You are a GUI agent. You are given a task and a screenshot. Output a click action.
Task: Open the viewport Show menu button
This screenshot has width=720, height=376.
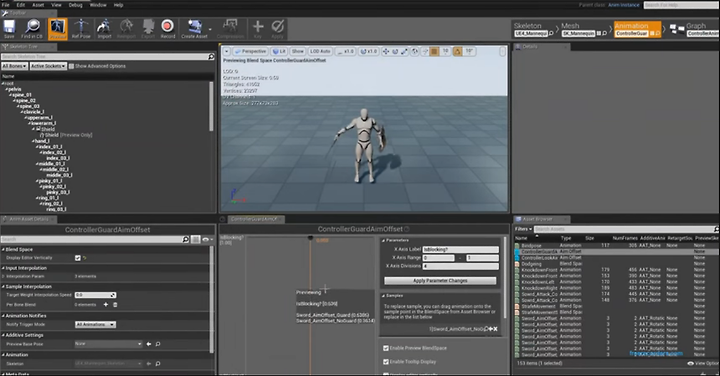[298, 51]
